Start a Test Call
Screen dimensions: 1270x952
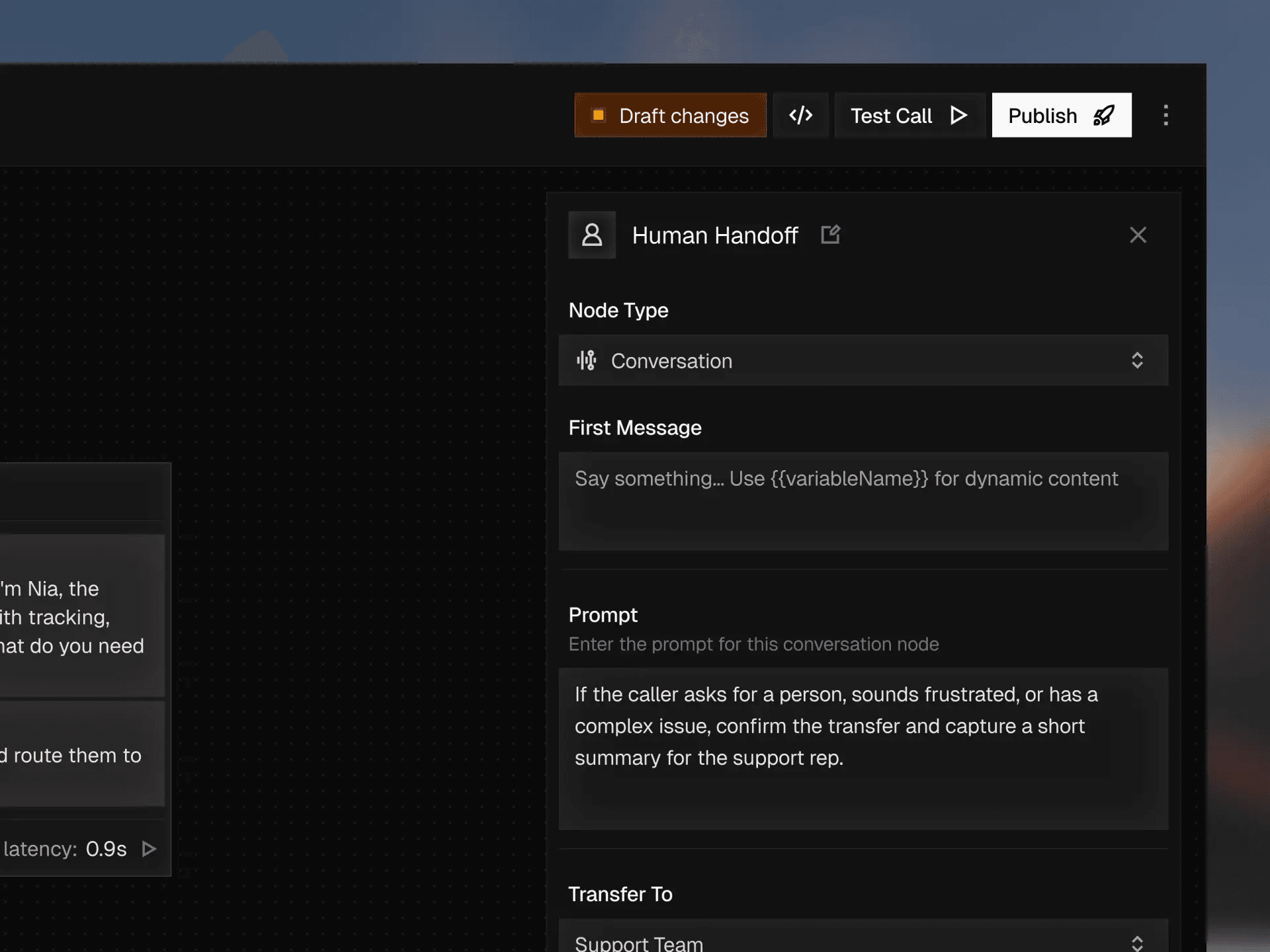910,115
